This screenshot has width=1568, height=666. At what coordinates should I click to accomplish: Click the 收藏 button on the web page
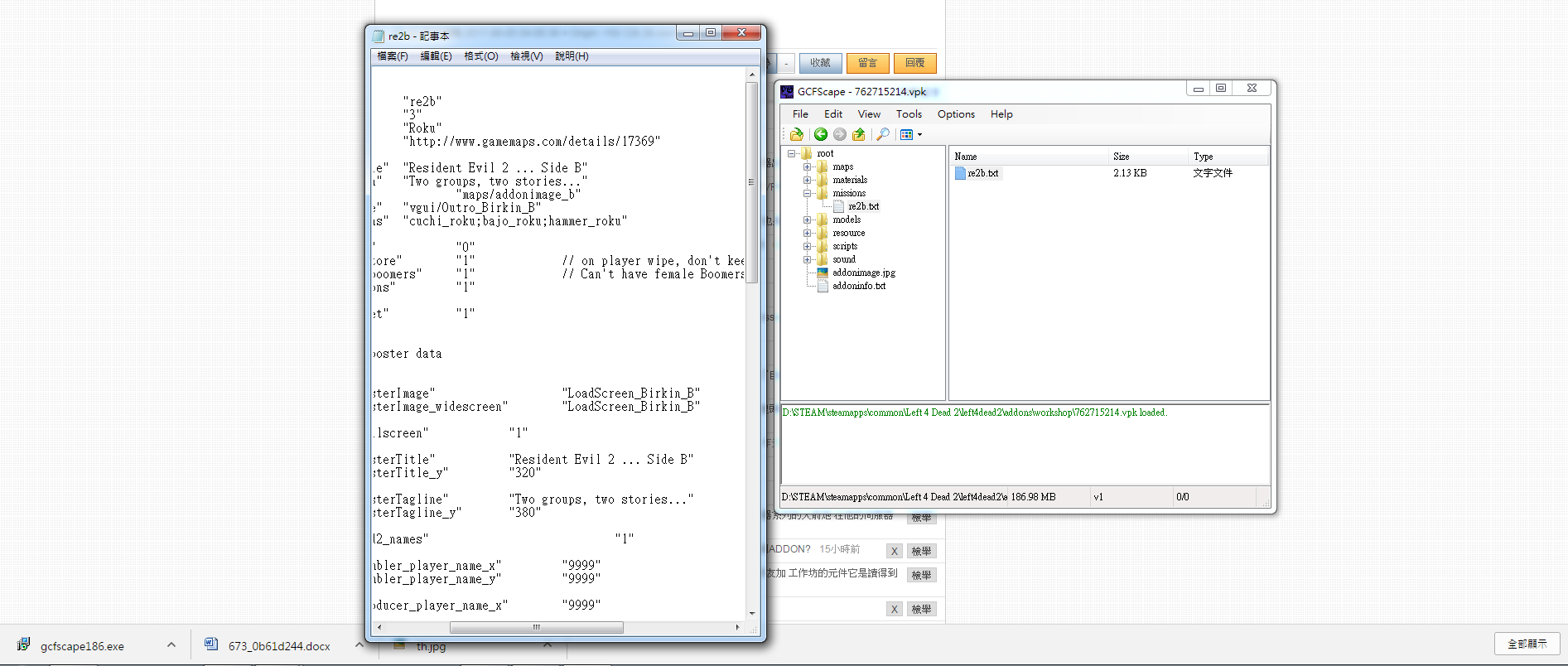coord(821,63)
